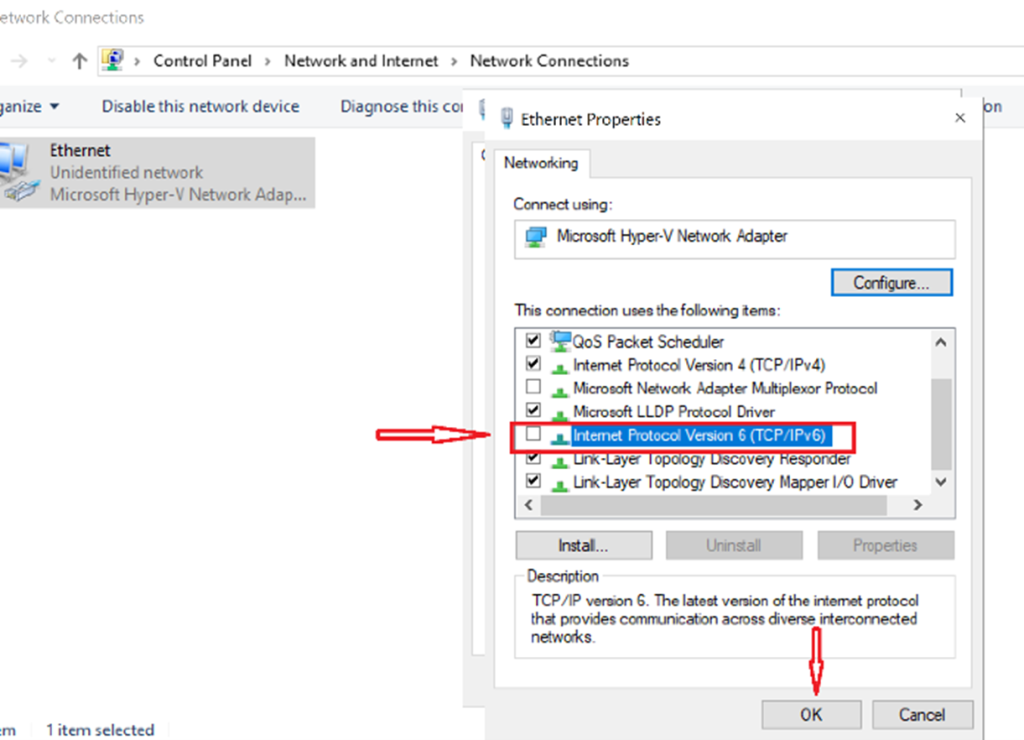Click the Configure... button
This screenshot has width=1024, height=740.
pyautogui.click(x=891, y=283)
